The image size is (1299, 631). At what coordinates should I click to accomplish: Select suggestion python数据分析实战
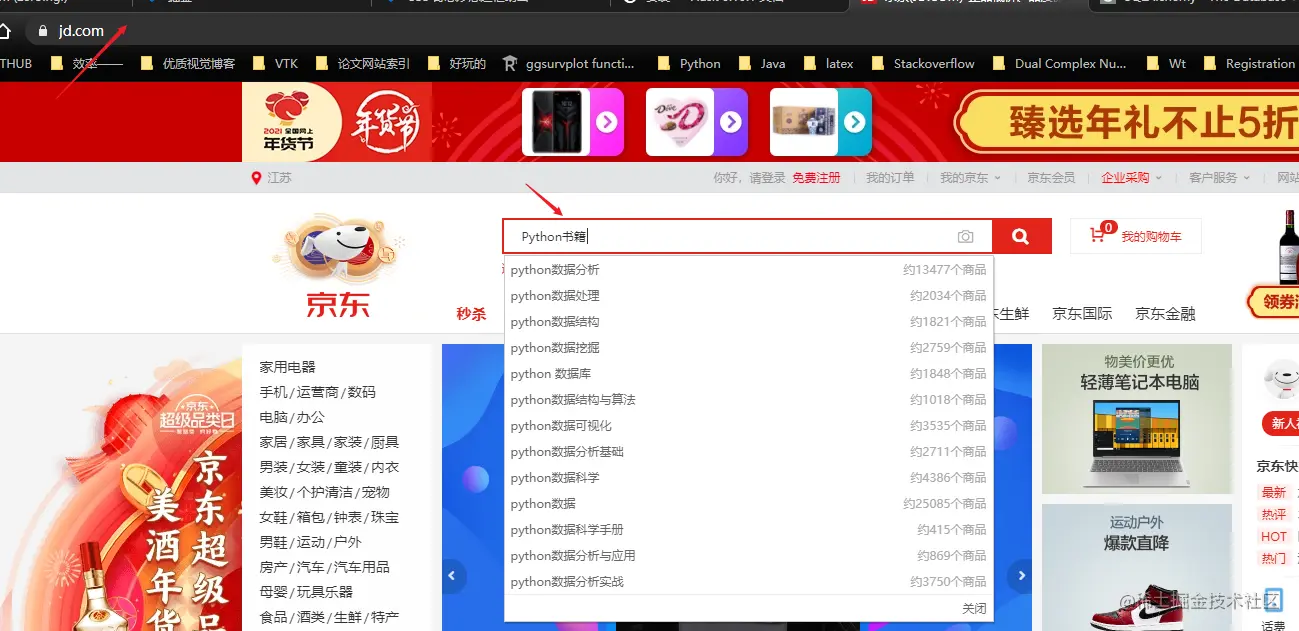(748, 582)
